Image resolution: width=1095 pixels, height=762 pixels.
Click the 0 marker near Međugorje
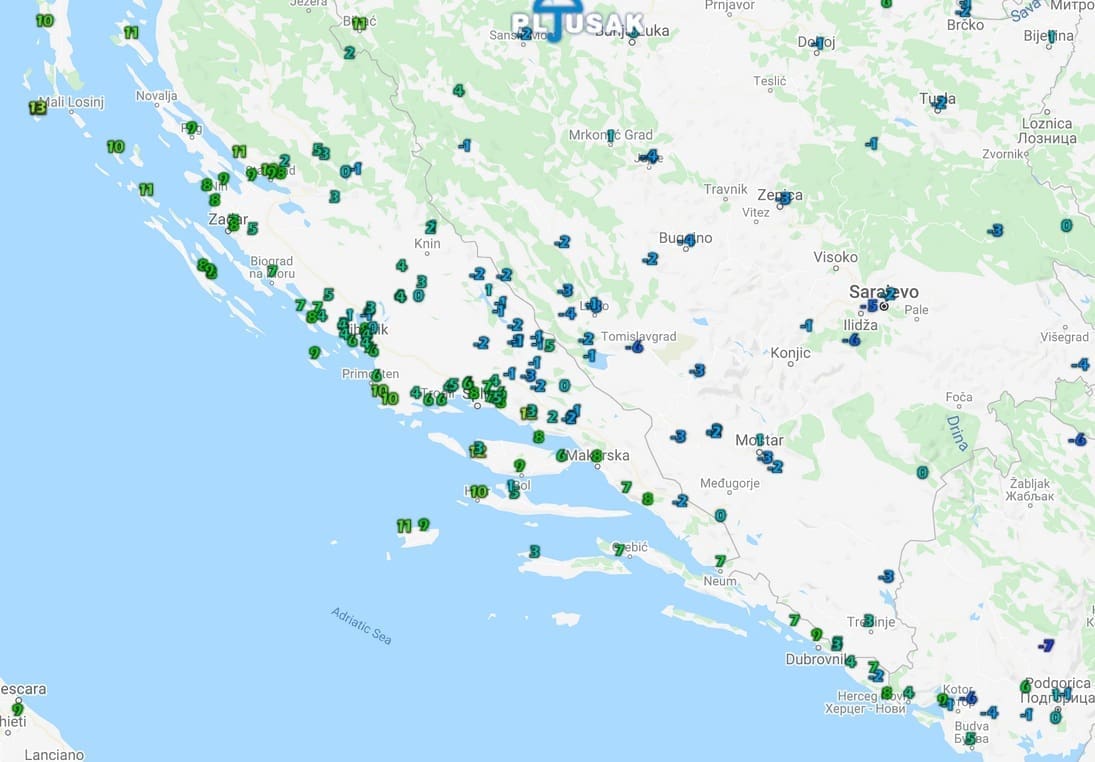720,515
